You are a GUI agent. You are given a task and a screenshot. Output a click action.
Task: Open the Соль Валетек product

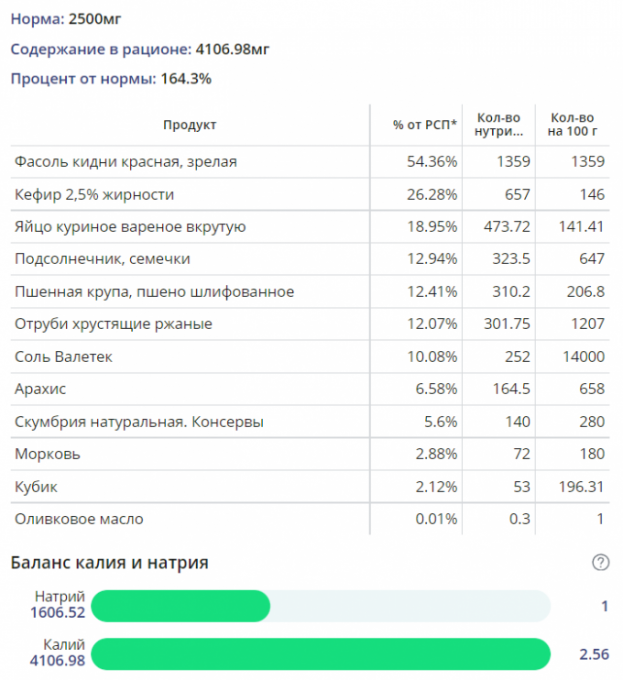(64, 357)
